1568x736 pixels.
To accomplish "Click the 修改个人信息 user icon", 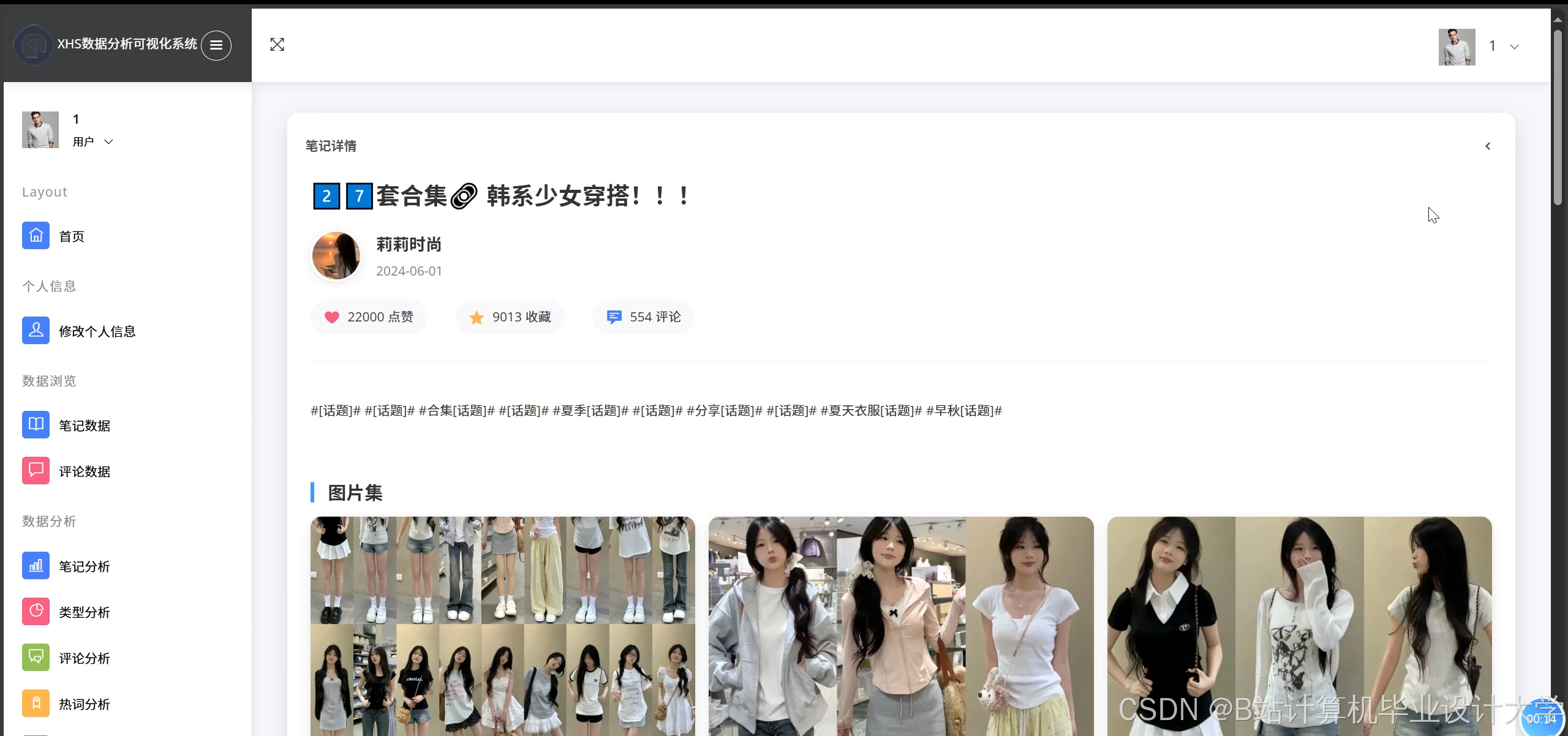I will click(x=36, y=331).
